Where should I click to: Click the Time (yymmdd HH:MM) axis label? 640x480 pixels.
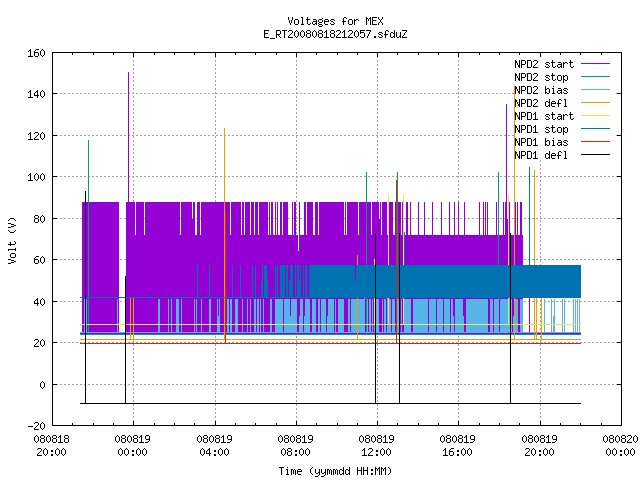click(x=335, y=471)
